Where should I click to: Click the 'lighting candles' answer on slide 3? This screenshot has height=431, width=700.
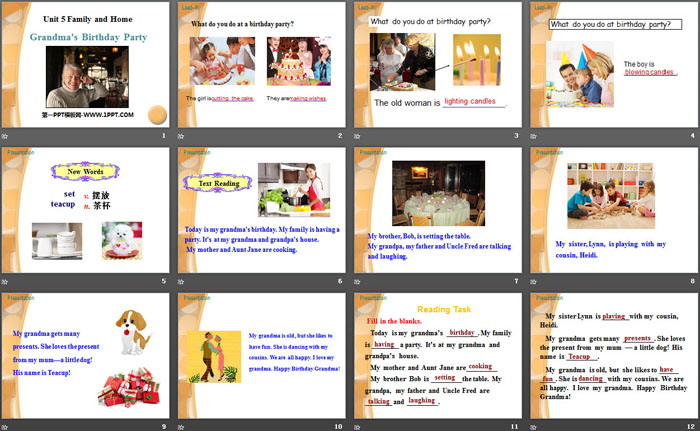[x=470, y=101]
